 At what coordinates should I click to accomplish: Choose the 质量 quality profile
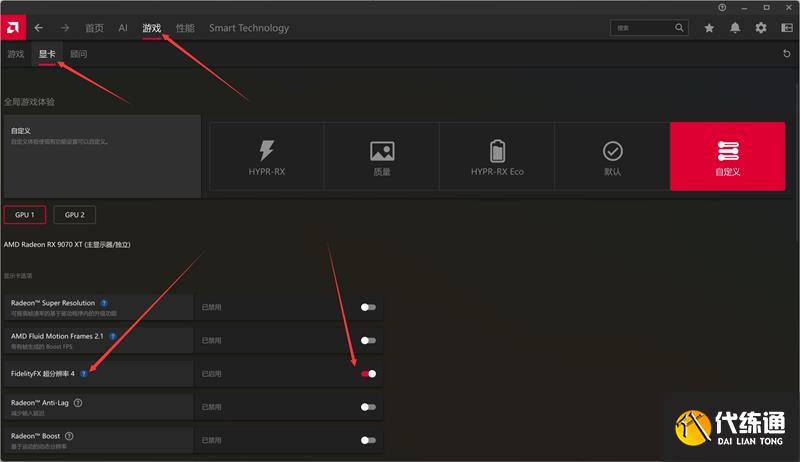382,157
